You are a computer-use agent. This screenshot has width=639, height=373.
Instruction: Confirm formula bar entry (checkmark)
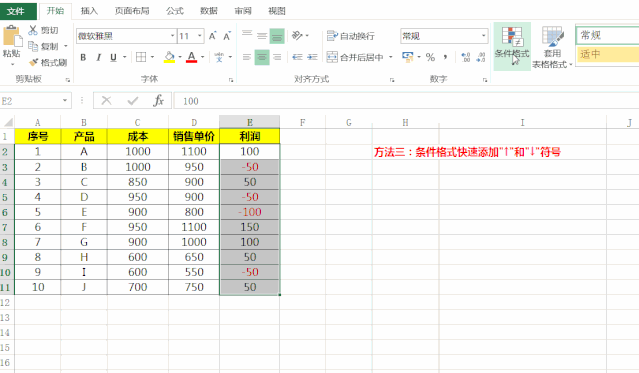click(x=133, y=100)
